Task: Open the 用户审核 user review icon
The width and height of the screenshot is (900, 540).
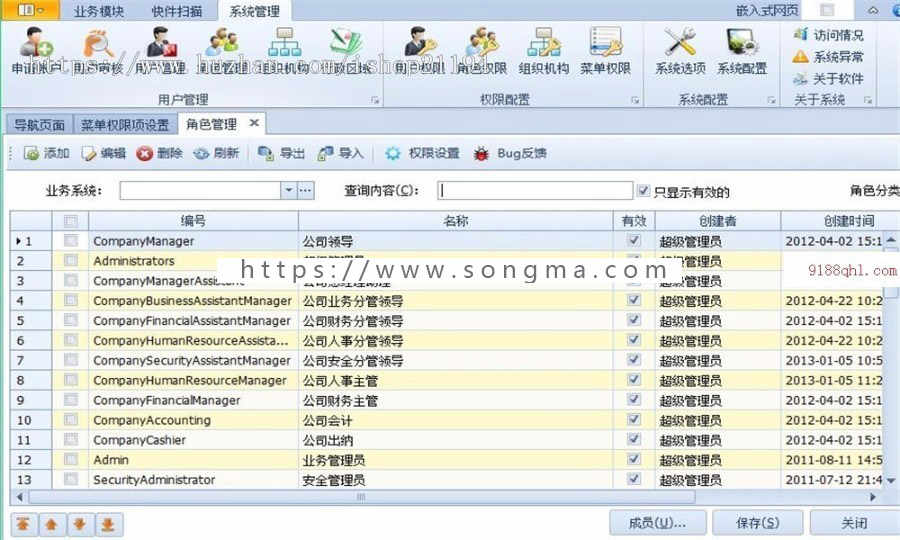Action: (x=98, y=52)
